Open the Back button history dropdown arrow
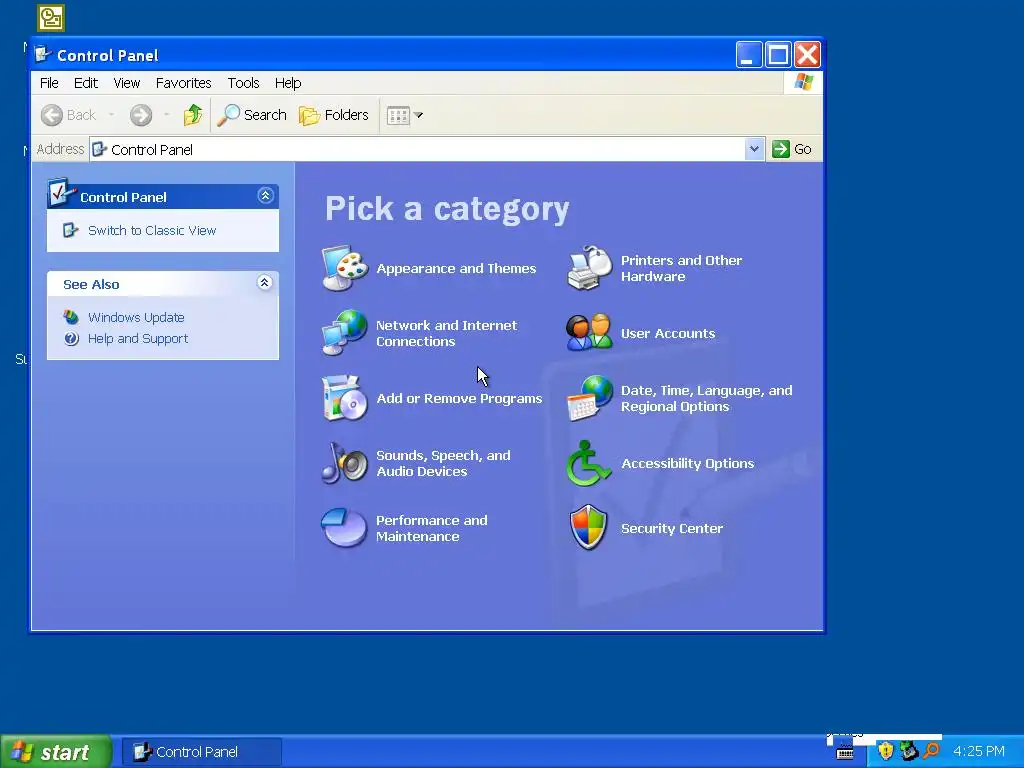The height and width of the screenshot is (768, 1024). (x=111, y=115)
